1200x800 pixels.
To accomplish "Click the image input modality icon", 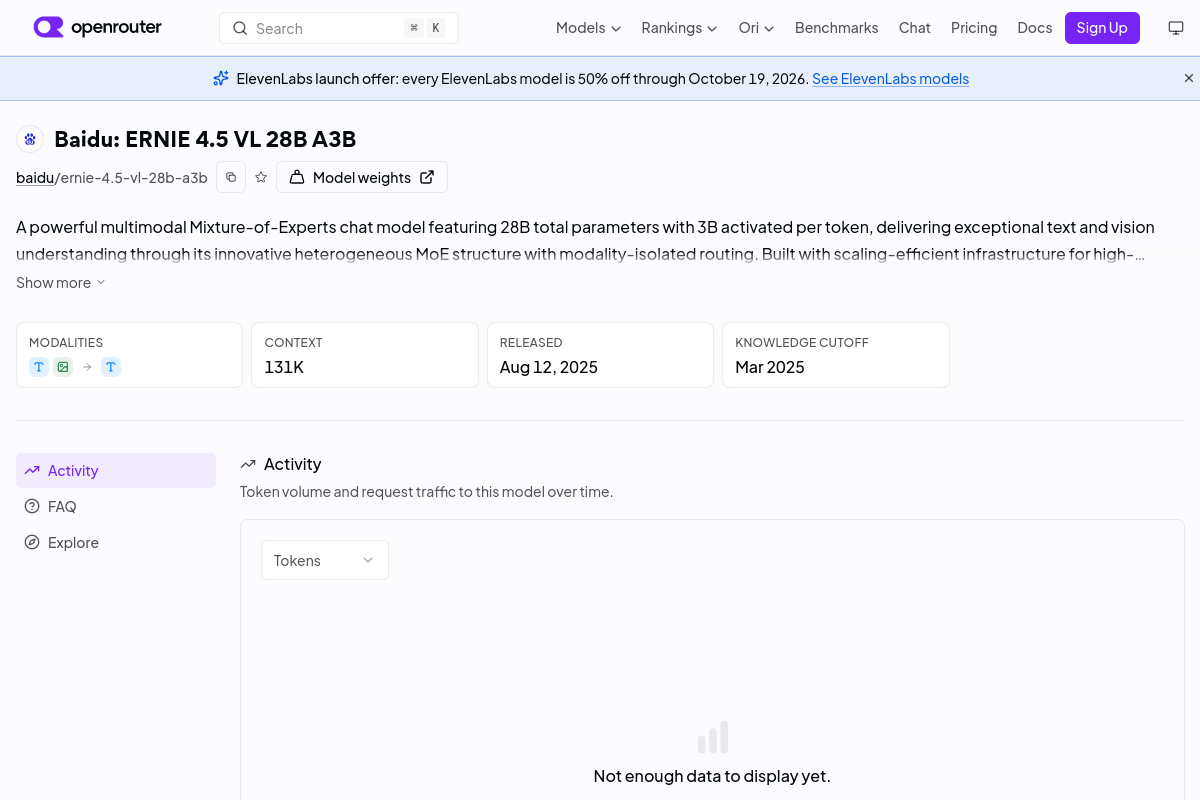I will (63, 367).
